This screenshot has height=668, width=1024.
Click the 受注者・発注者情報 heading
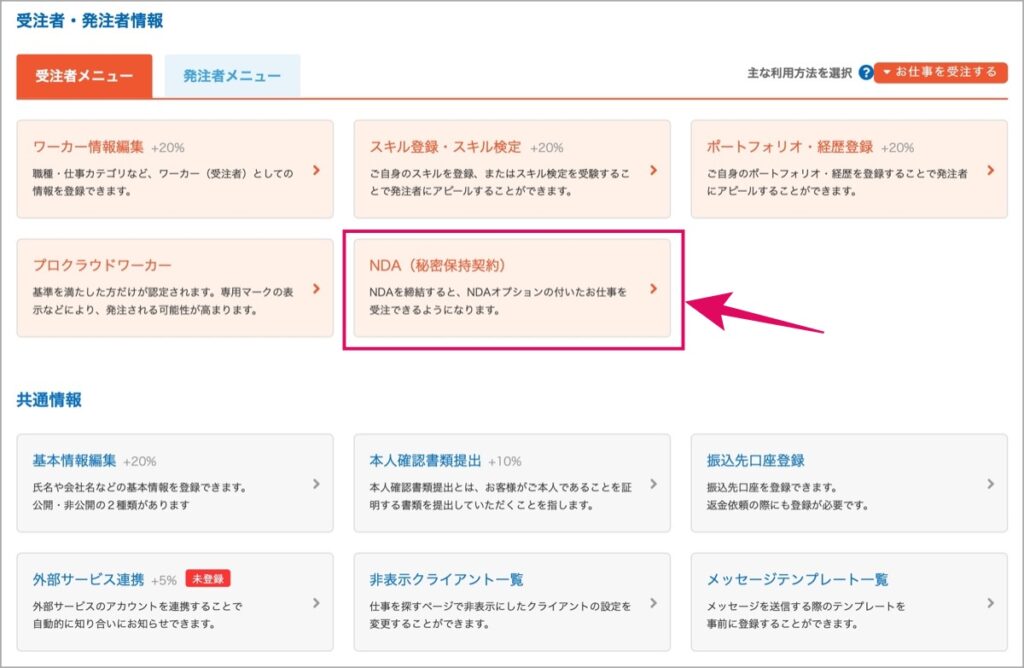coord(89,21)
